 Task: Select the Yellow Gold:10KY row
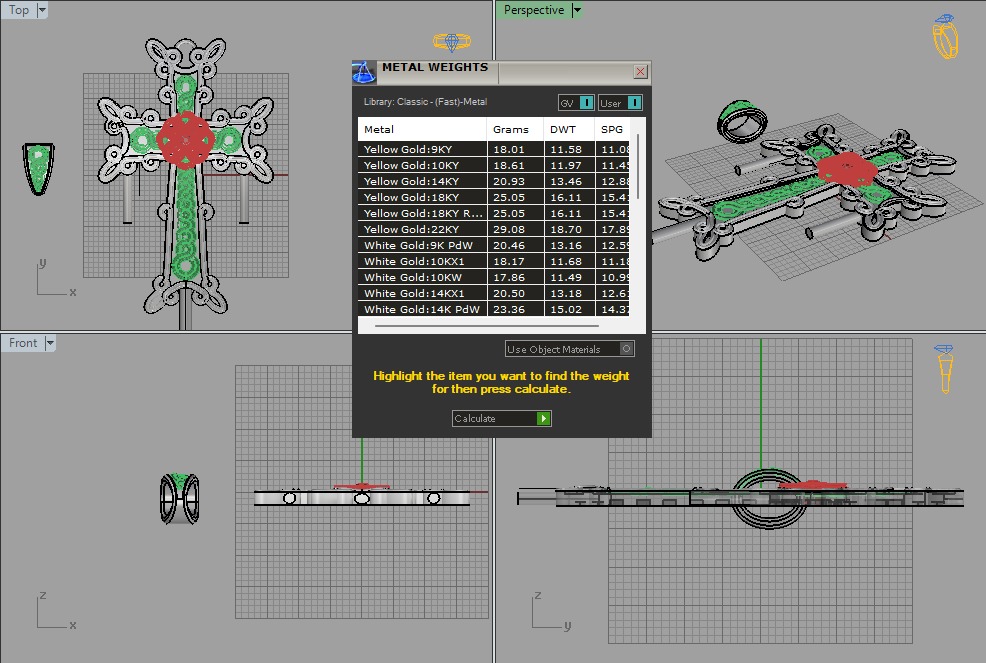click(x=494, y=165)
